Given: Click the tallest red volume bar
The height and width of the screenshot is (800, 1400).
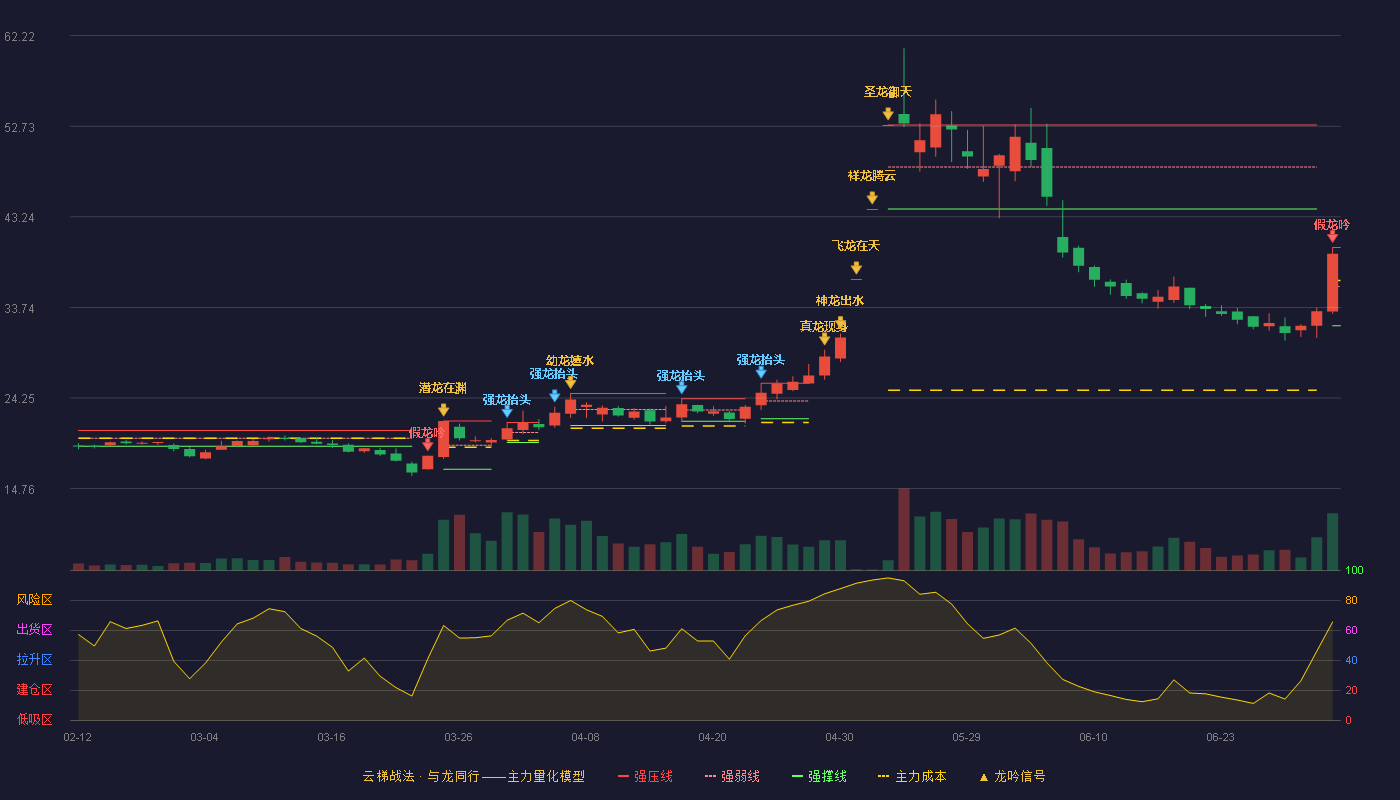Looking at the screenshot, I should pos(904,529).
